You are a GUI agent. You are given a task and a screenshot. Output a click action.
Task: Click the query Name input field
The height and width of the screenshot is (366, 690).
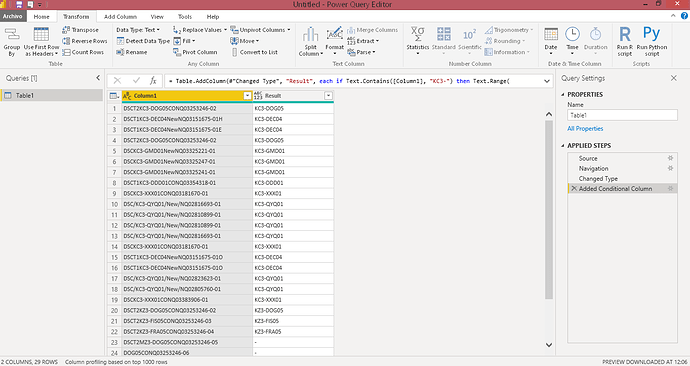[x=622, y=115]
